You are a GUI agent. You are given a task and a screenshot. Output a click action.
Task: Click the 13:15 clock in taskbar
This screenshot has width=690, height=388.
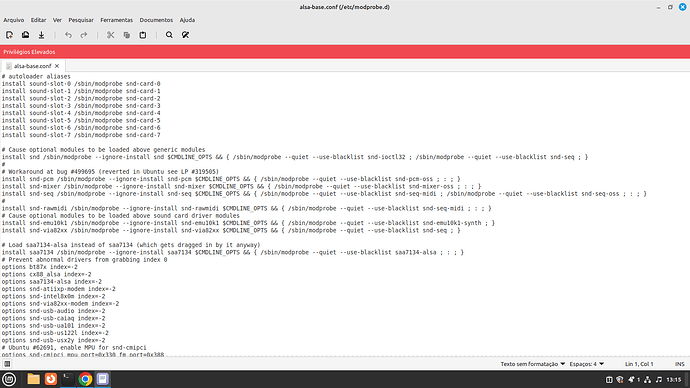point(674,379)
